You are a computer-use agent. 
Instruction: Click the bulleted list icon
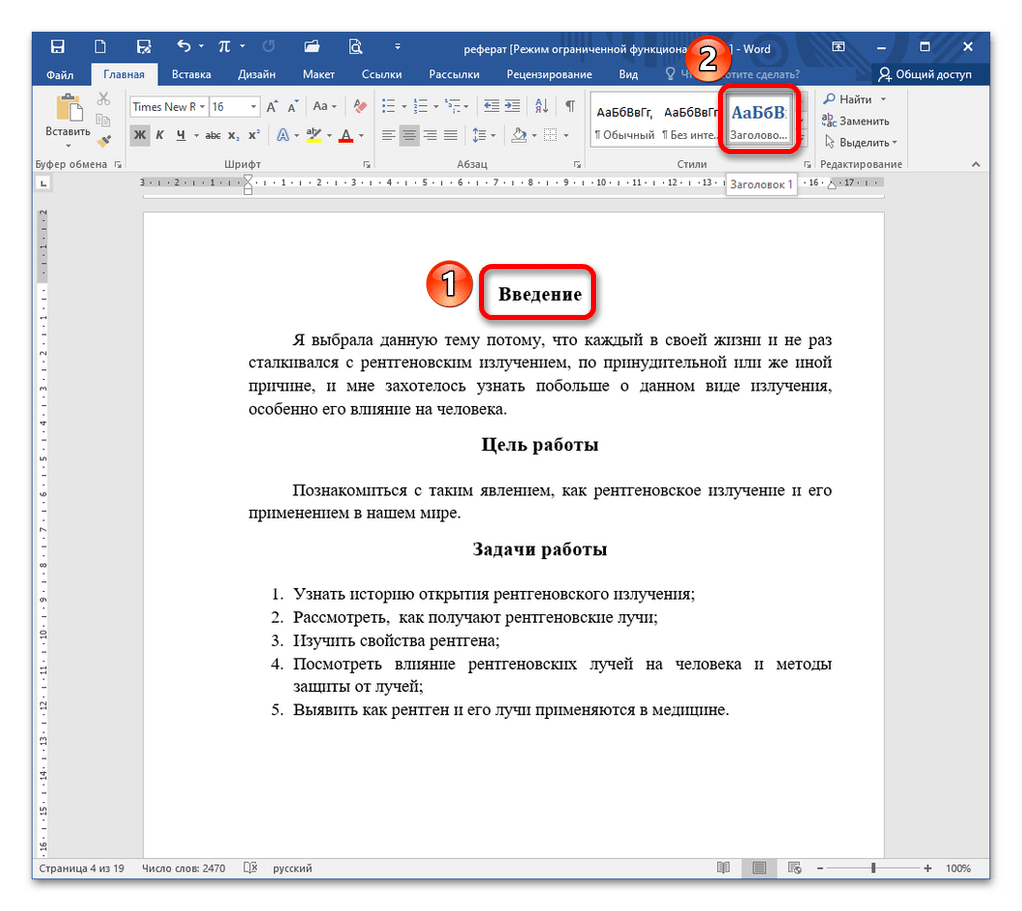click(x=388, y=106)
